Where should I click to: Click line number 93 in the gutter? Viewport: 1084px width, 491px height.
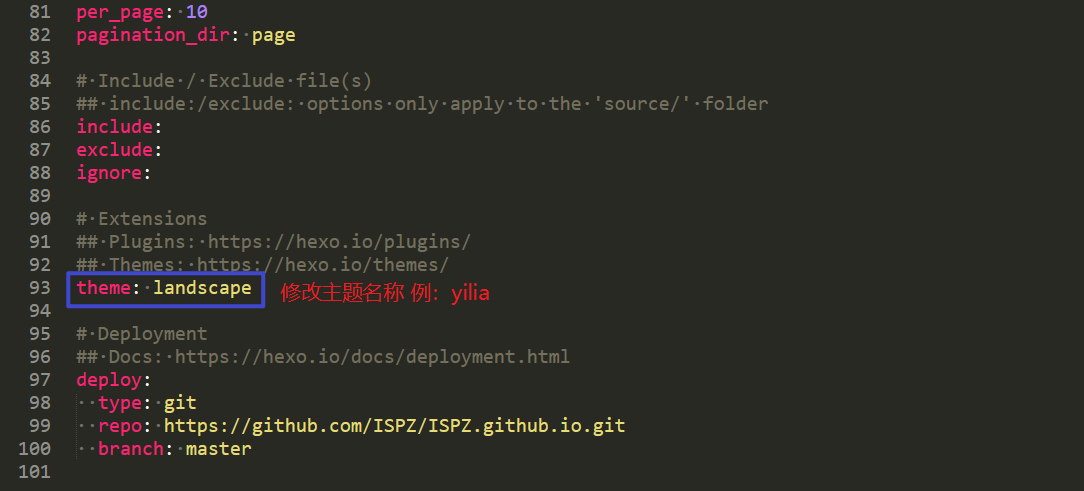(40, 288)
